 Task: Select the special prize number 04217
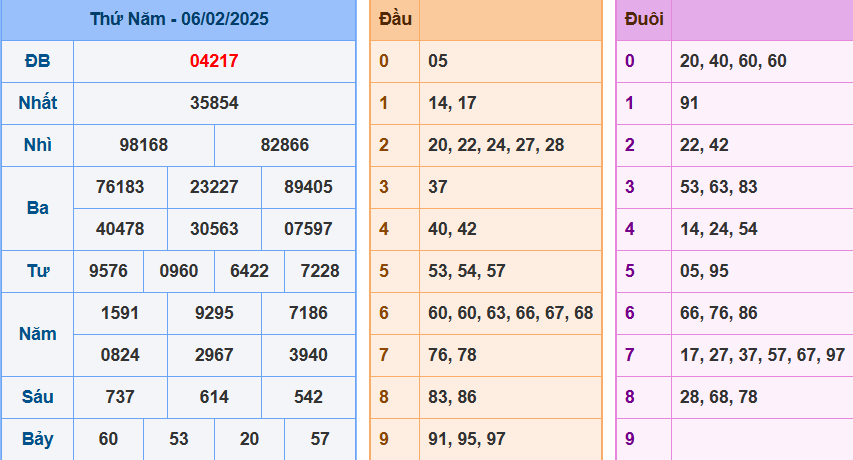click(x=214, y=61)
